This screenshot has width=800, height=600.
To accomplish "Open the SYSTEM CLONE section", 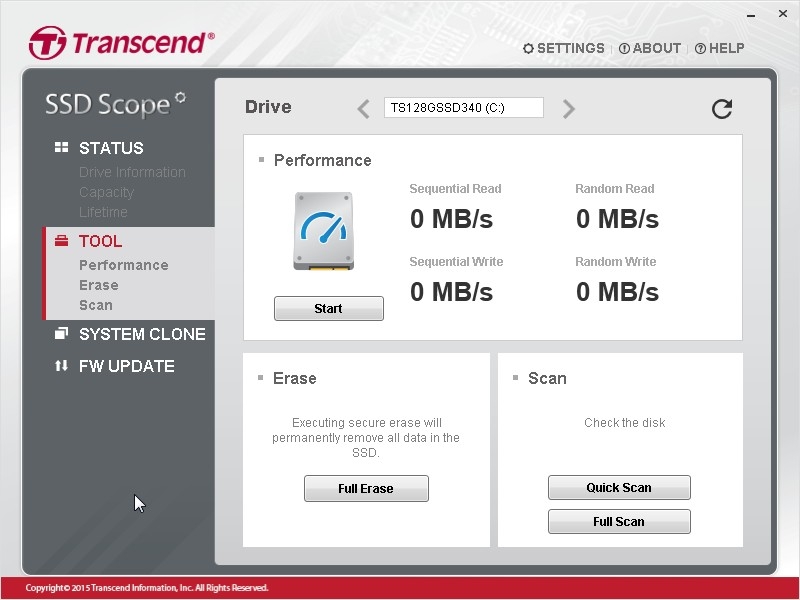I will (x=142, y=334).
